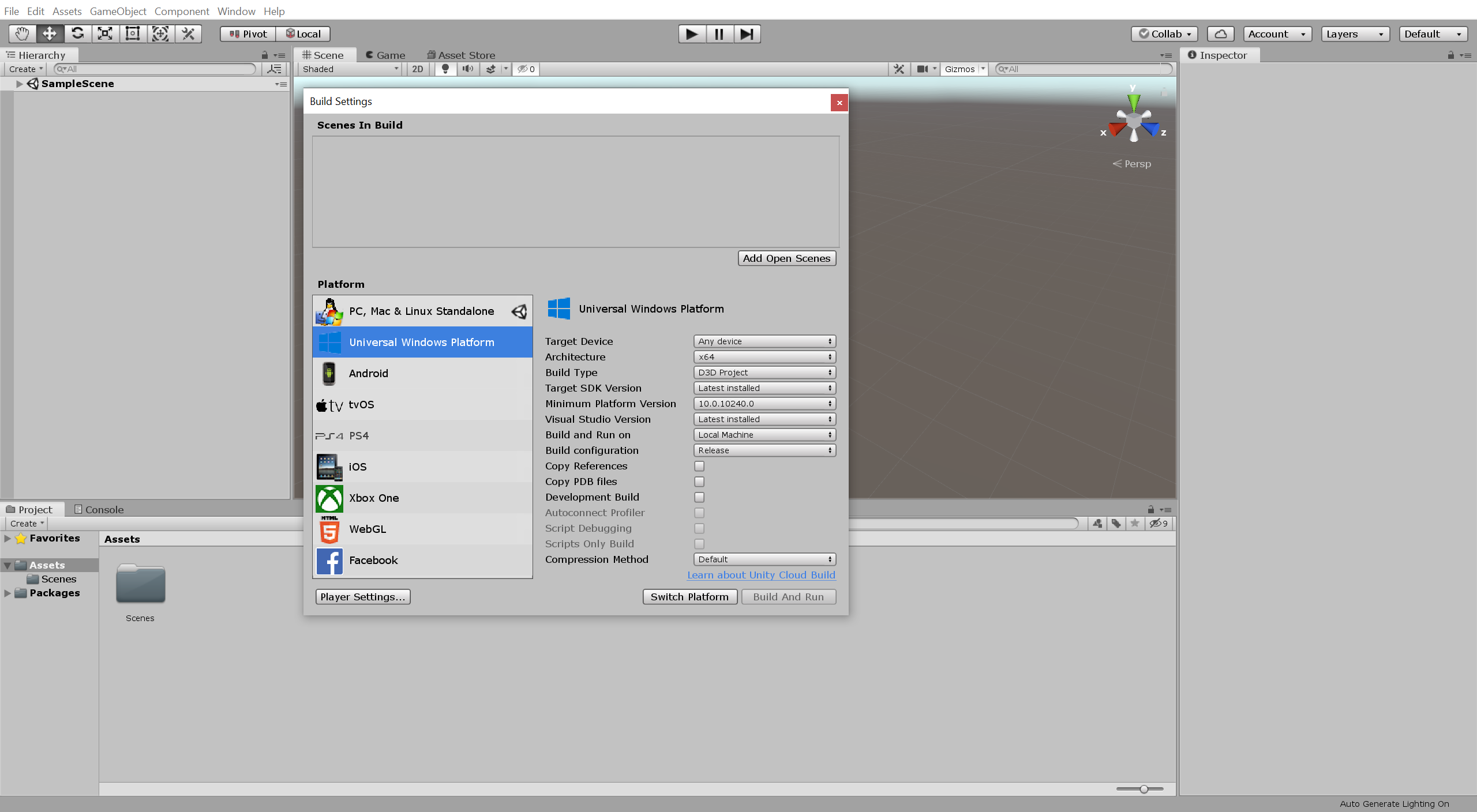This screenshot has height=812, width=1477.
Task: Select the combined Transform tool
Action: 160,34
